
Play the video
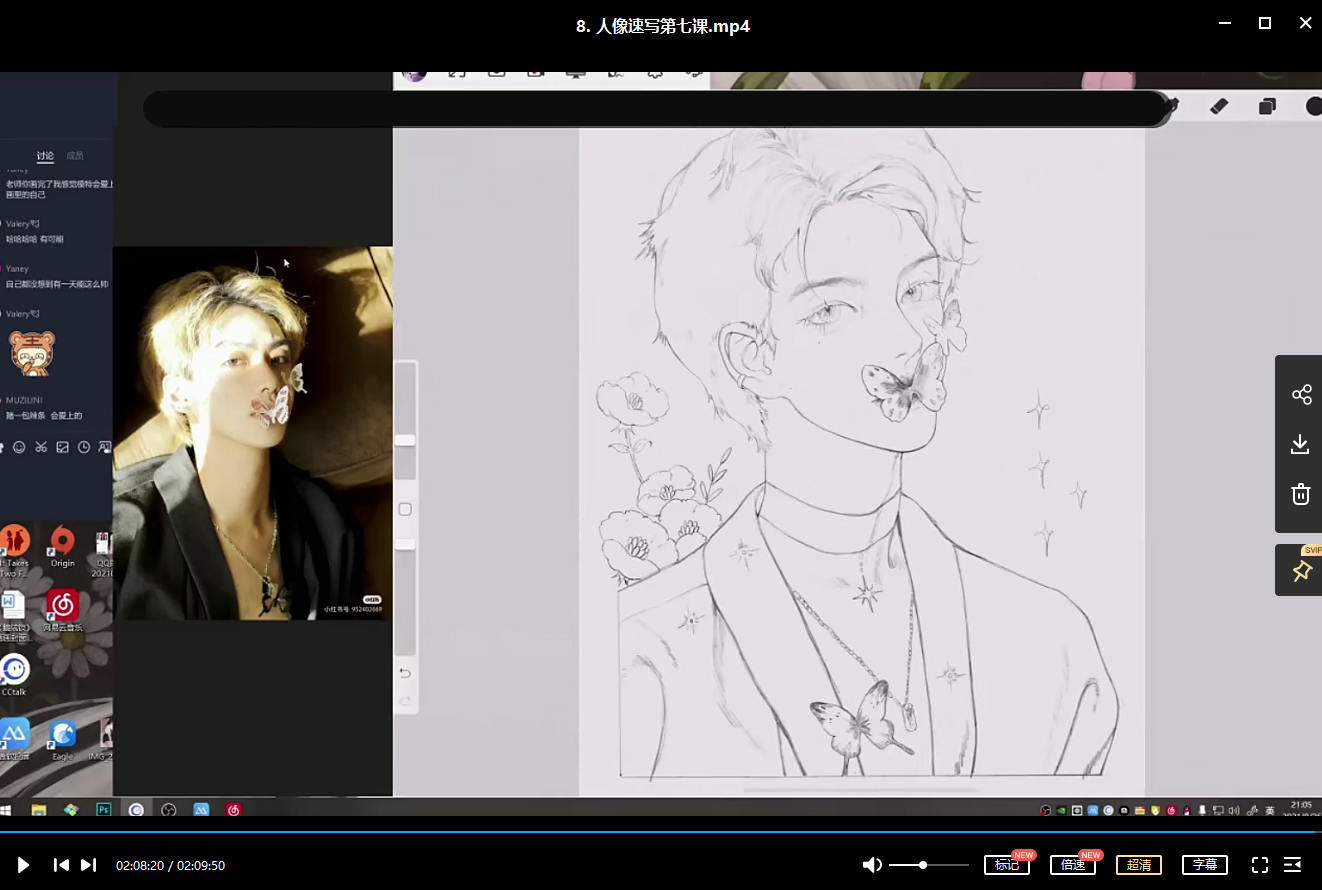[x=23, y=865]
